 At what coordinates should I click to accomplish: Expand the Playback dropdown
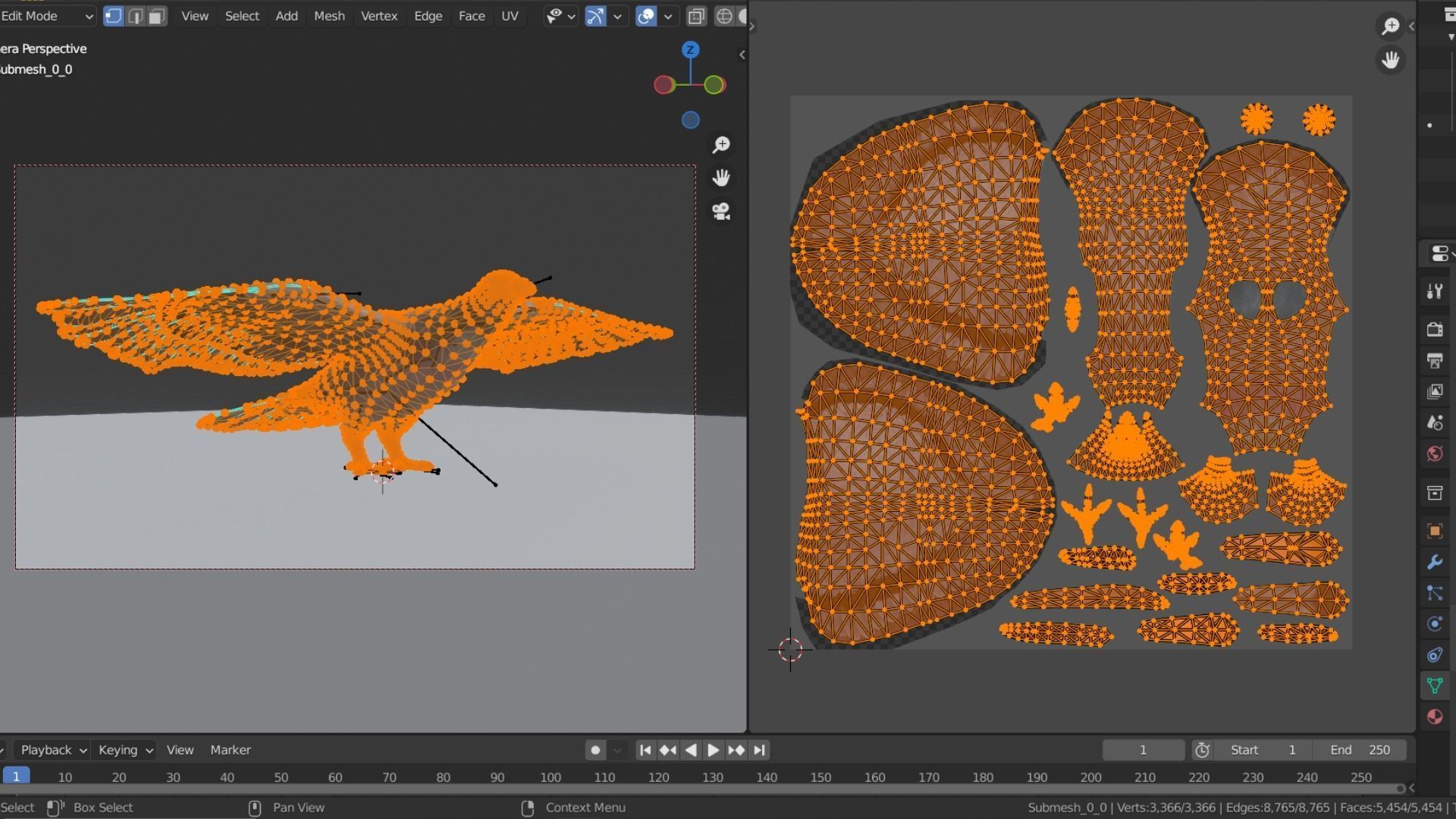pos(53,750)
